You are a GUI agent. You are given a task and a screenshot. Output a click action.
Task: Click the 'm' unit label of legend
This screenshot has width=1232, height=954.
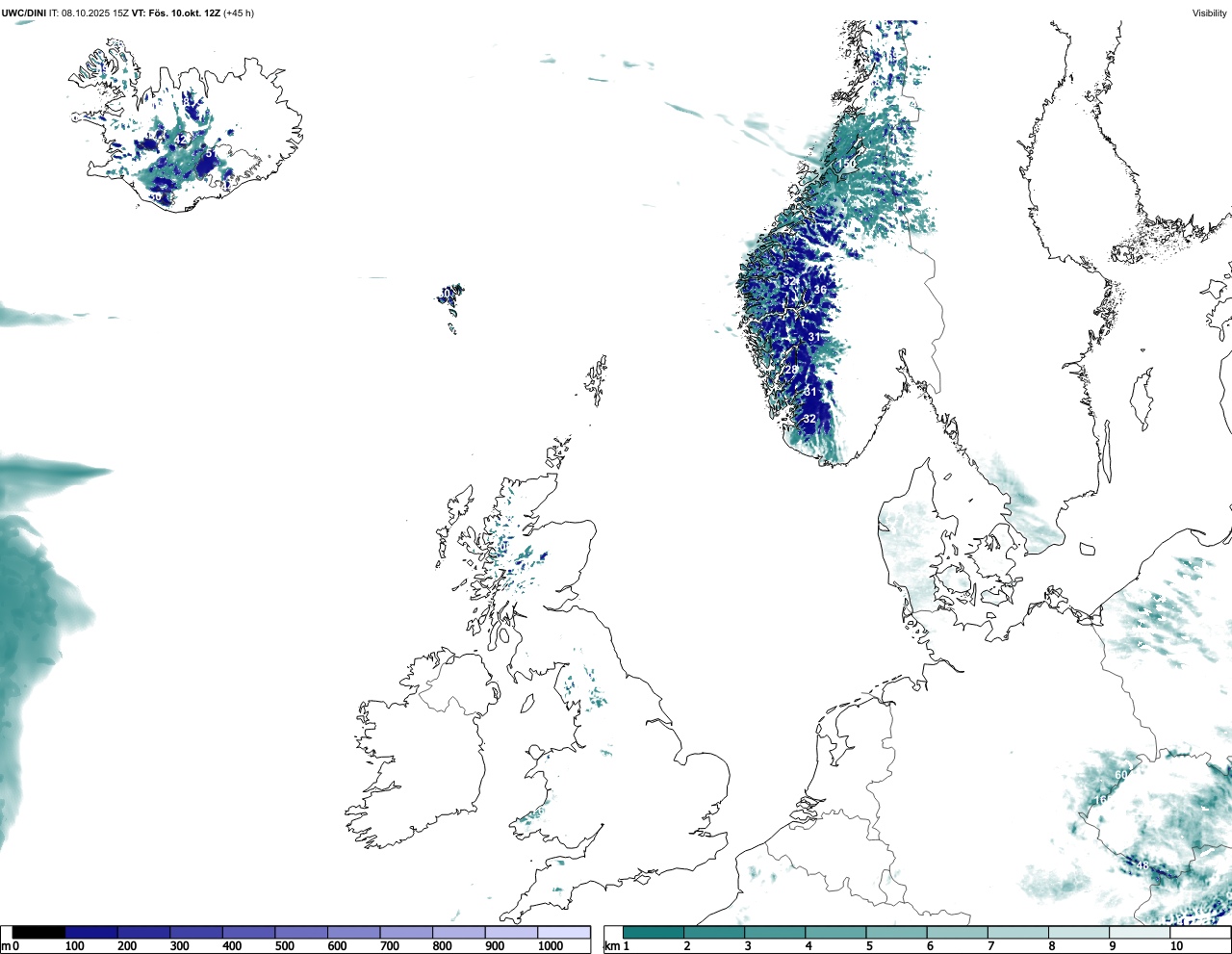[x=5, y=947]
